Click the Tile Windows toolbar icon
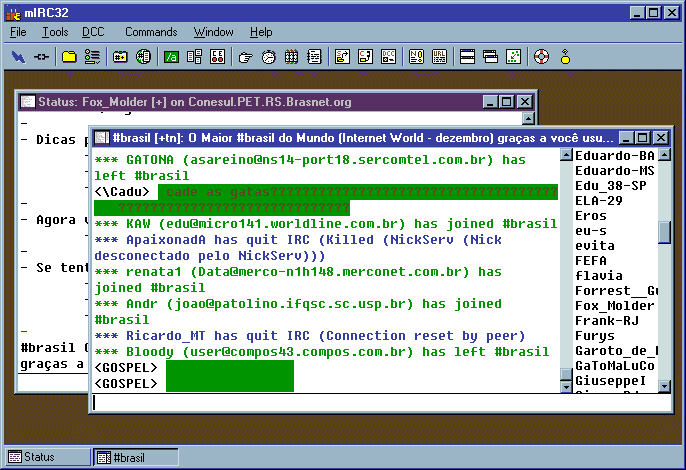This screenshot has height=470, width=686. coord(467,57)
